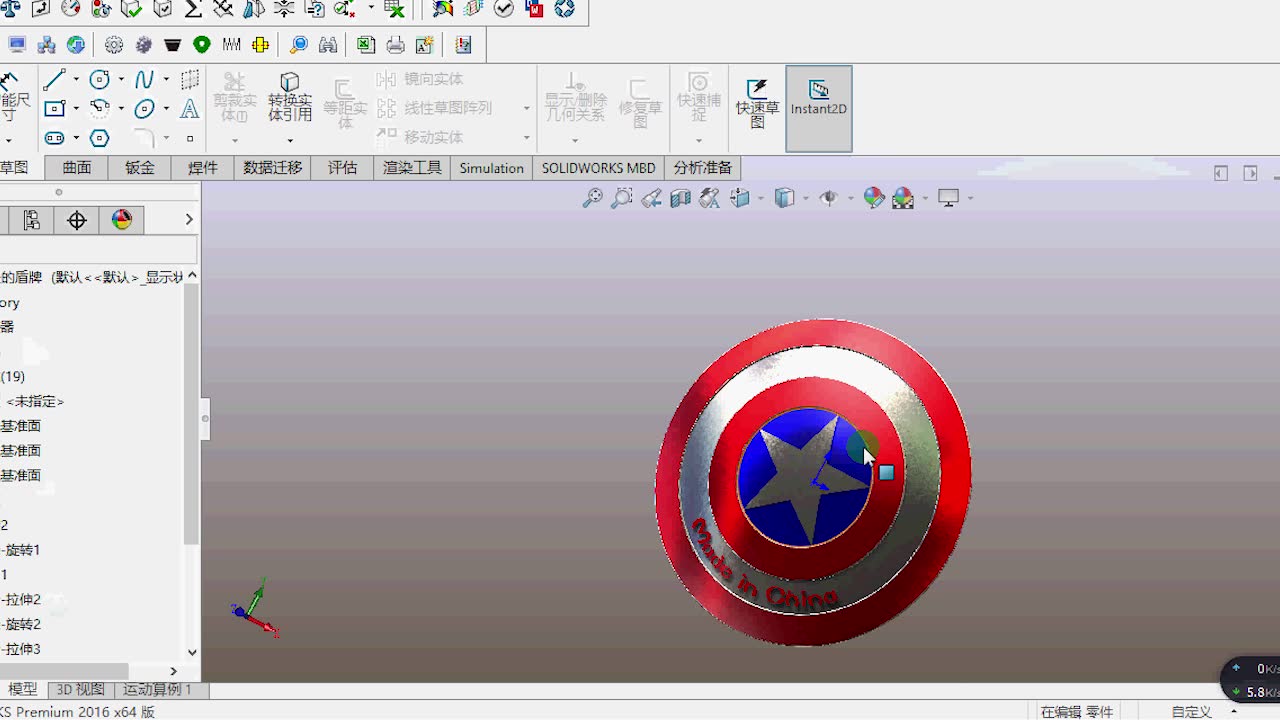Open dropdown arrow beside View Settings monitor
This screenshot has width=1280, height=720.
(x=970, y=199)
